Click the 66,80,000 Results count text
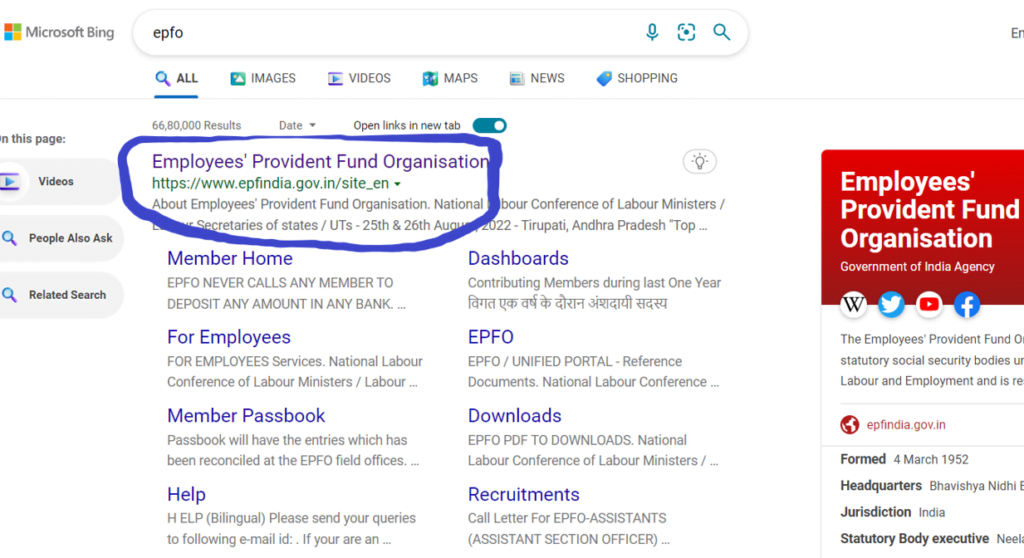1024x558 pixels. point(197,125)
